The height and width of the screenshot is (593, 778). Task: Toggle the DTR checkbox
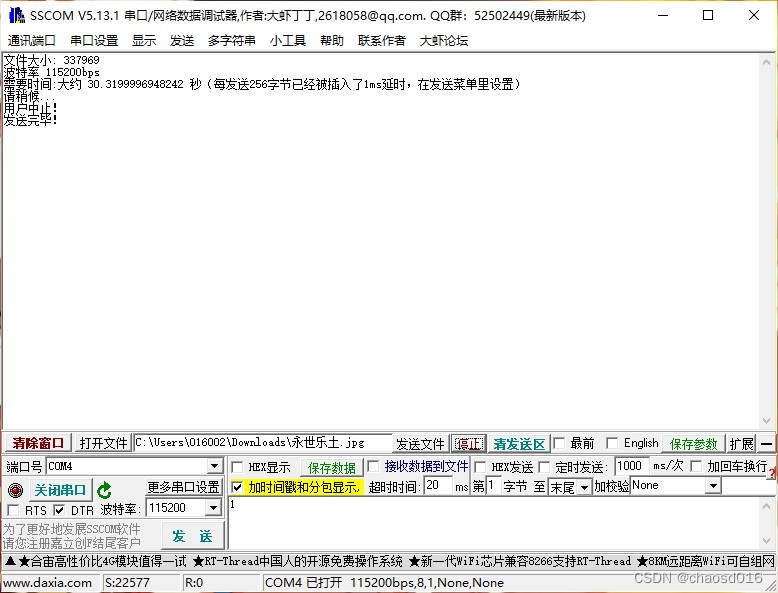(59, 510)
